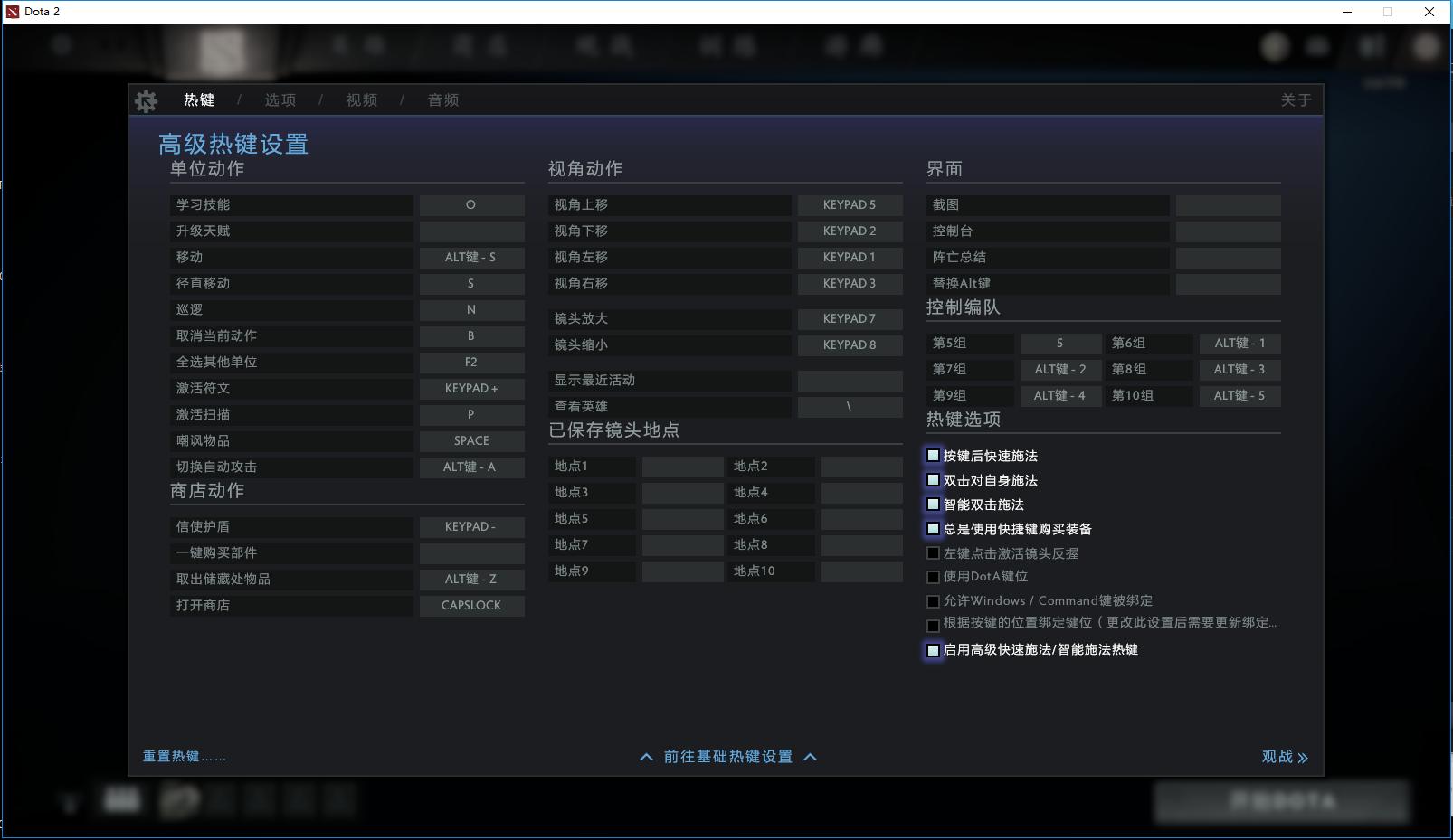Screen dimensions: 1453x840
Task: Click the 学习技能 hotkey field showing O
Action: [471, 204]
